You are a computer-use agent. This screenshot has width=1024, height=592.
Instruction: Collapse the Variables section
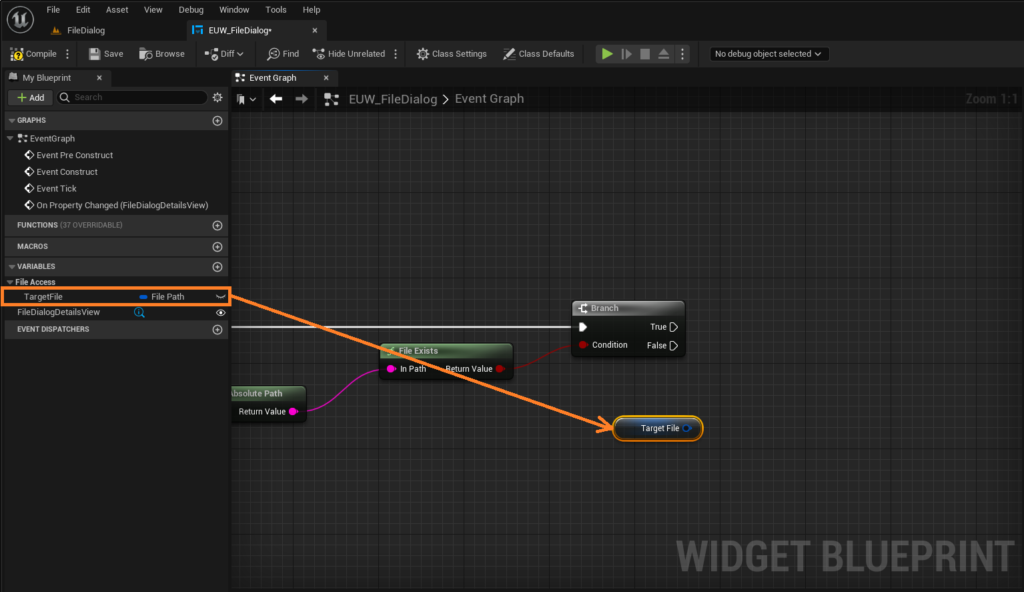pos(12,267)
